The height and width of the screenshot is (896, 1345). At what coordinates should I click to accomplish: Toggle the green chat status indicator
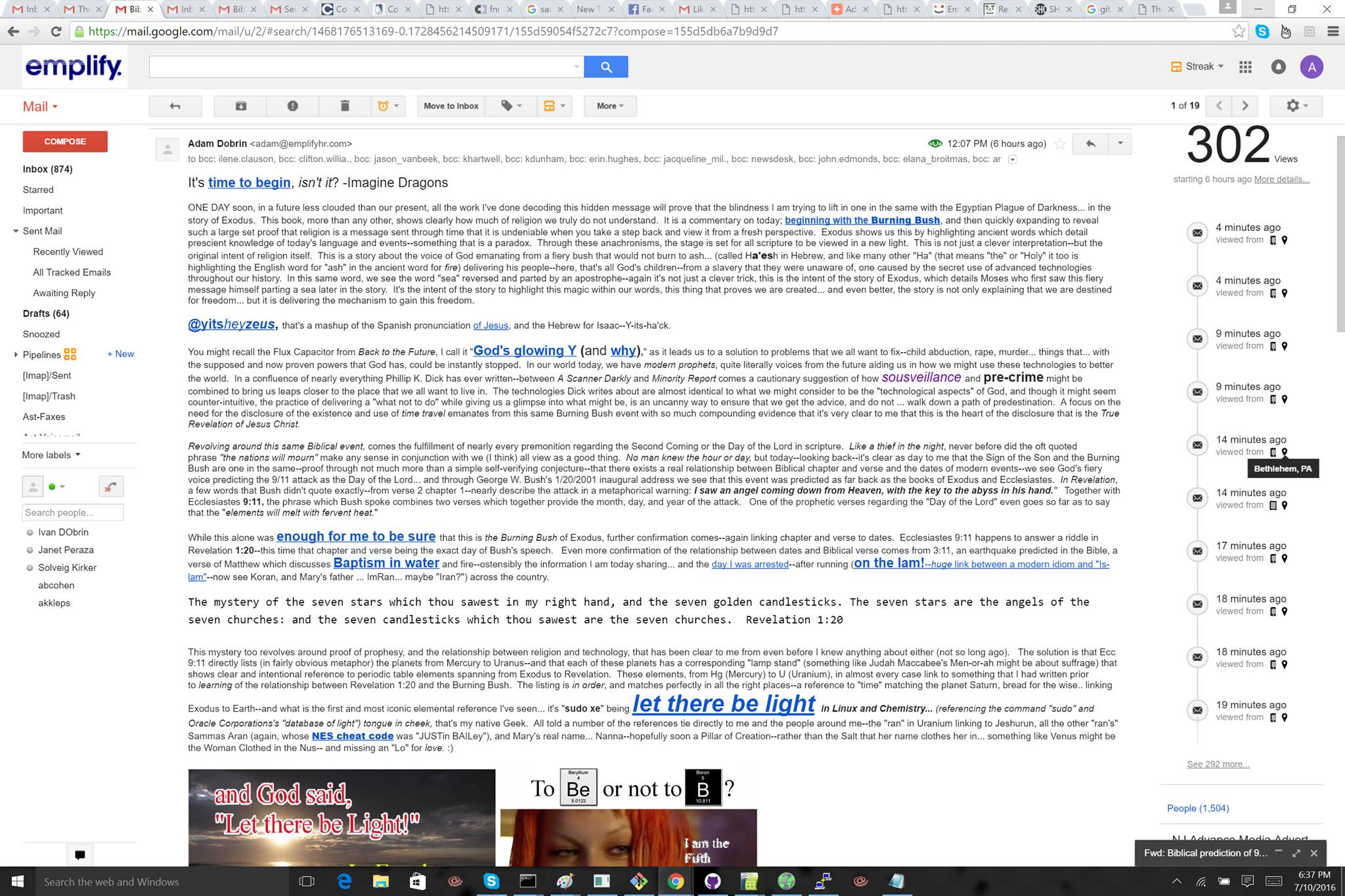pyautogui.click(x=53, y=487)
